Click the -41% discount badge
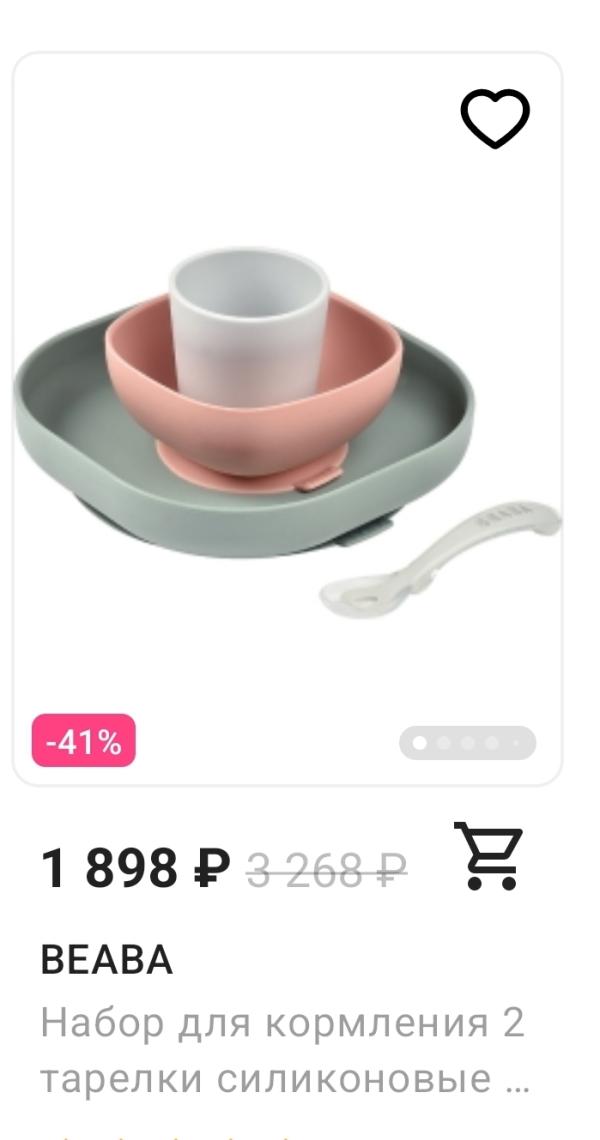The height and width of the screenshot is (1140, 600). coord(84,741)
